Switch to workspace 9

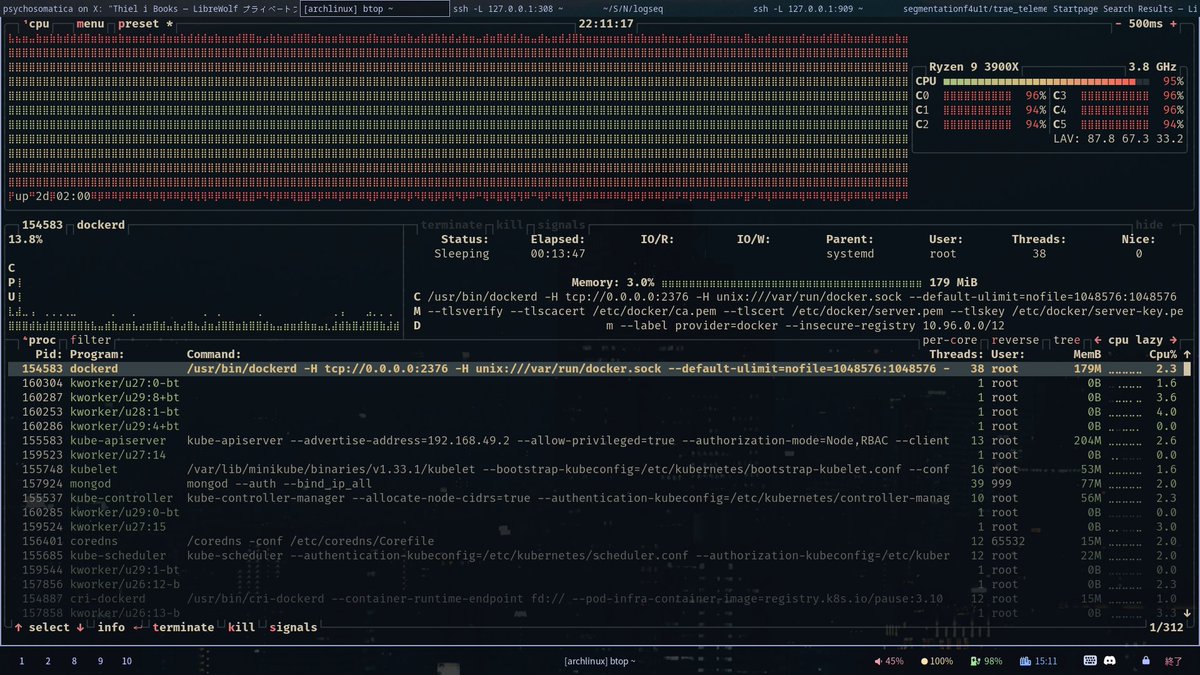tap(99, 661)
